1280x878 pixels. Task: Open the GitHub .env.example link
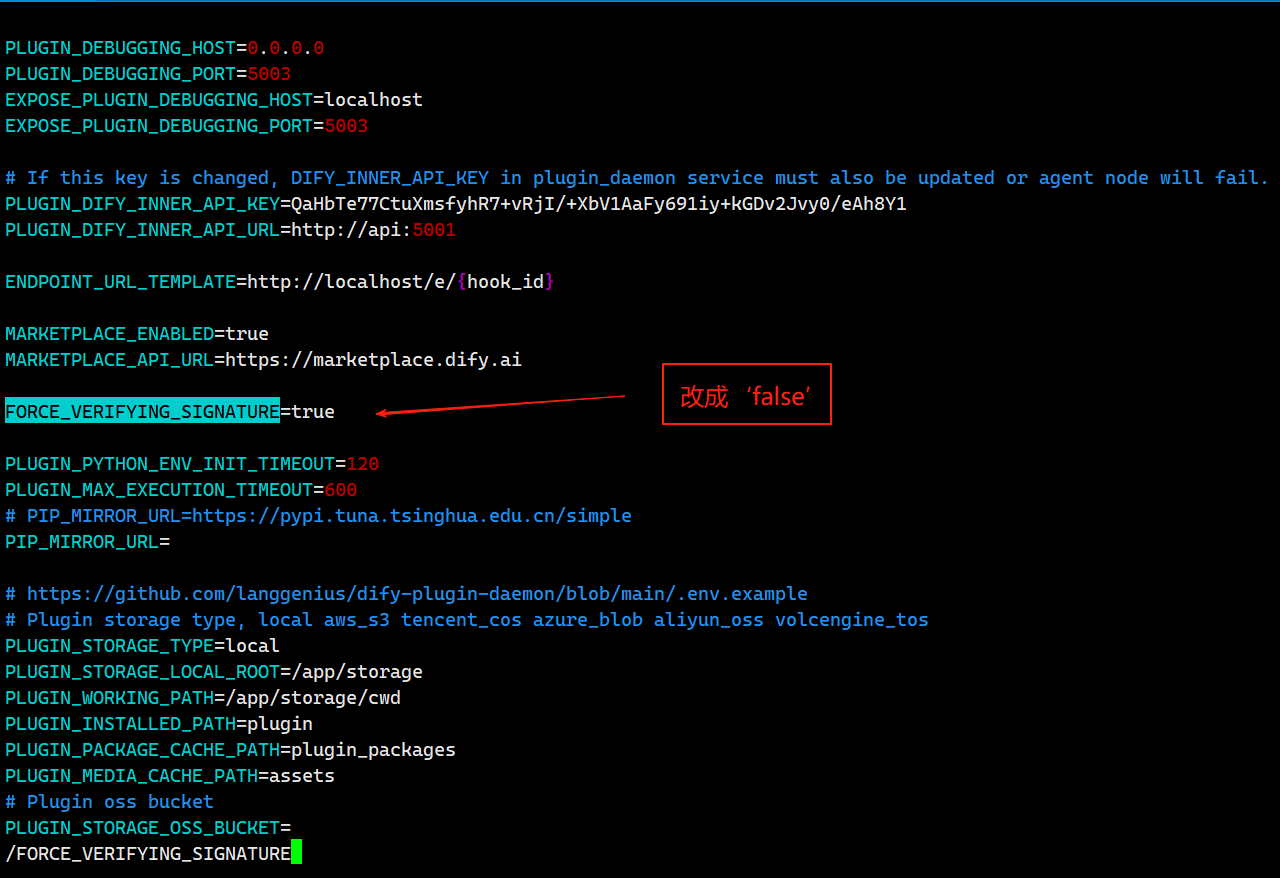(418, 593)
